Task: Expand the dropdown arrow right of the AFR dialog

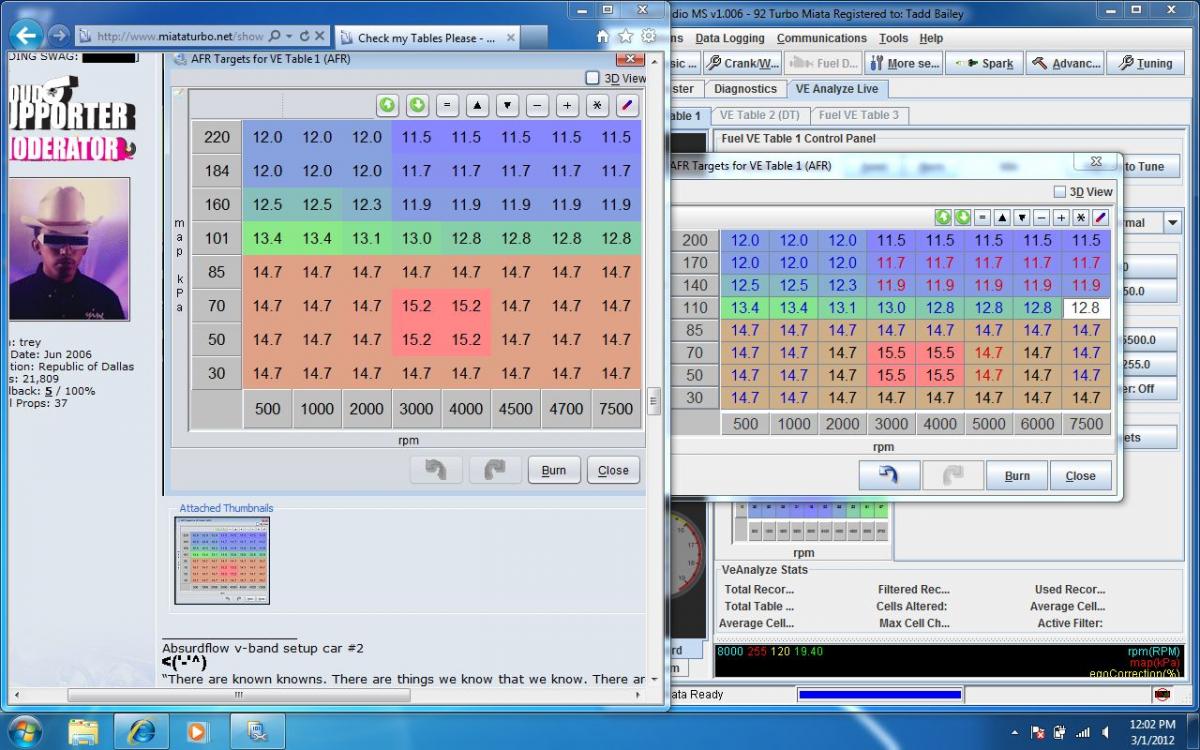Action: pos(1172,223)
